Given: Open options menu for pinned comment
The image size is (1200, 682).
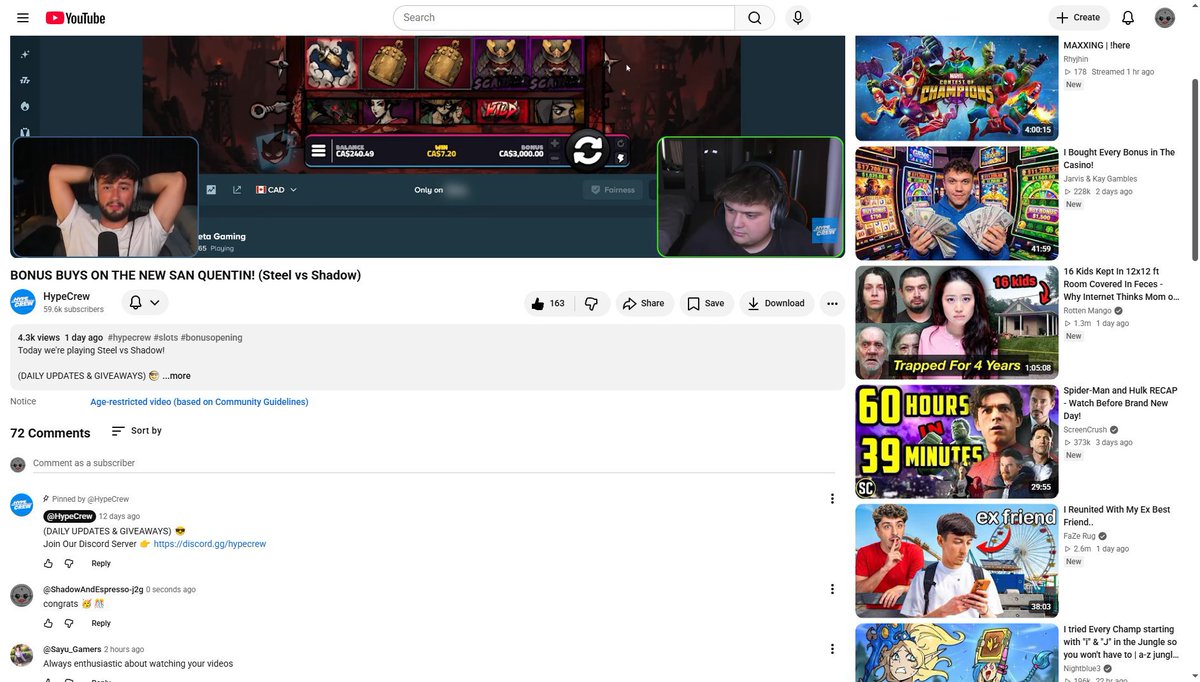Looking at the screenshot, I should (x=832, y=499).
